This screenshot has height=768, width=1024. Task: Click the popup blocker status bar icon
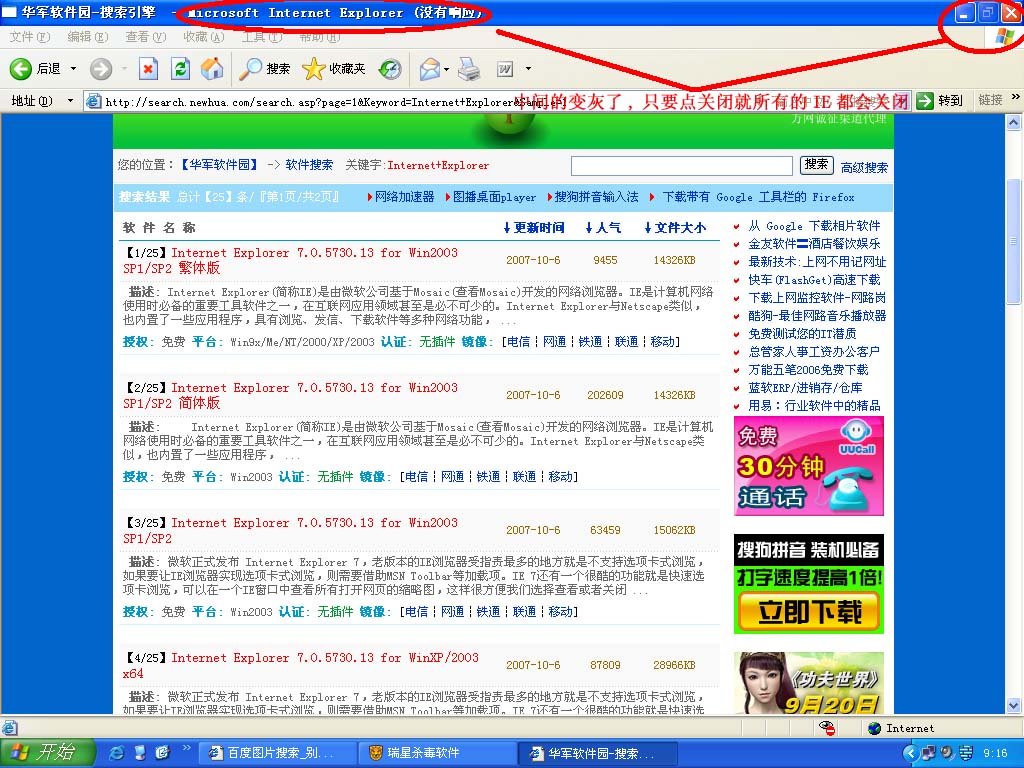pos(827,728)
